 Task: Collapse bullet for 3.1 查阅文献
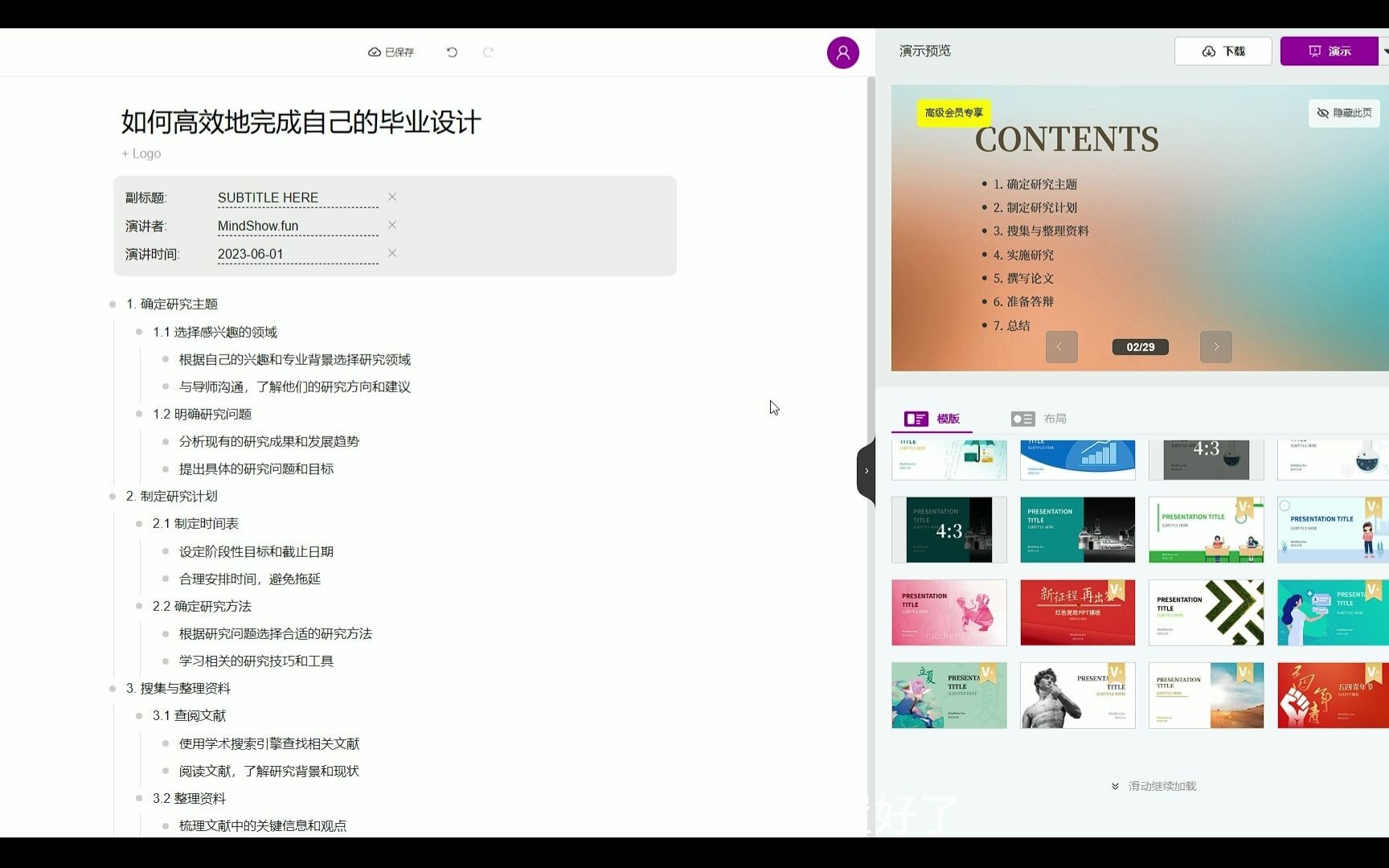(139, 716)
